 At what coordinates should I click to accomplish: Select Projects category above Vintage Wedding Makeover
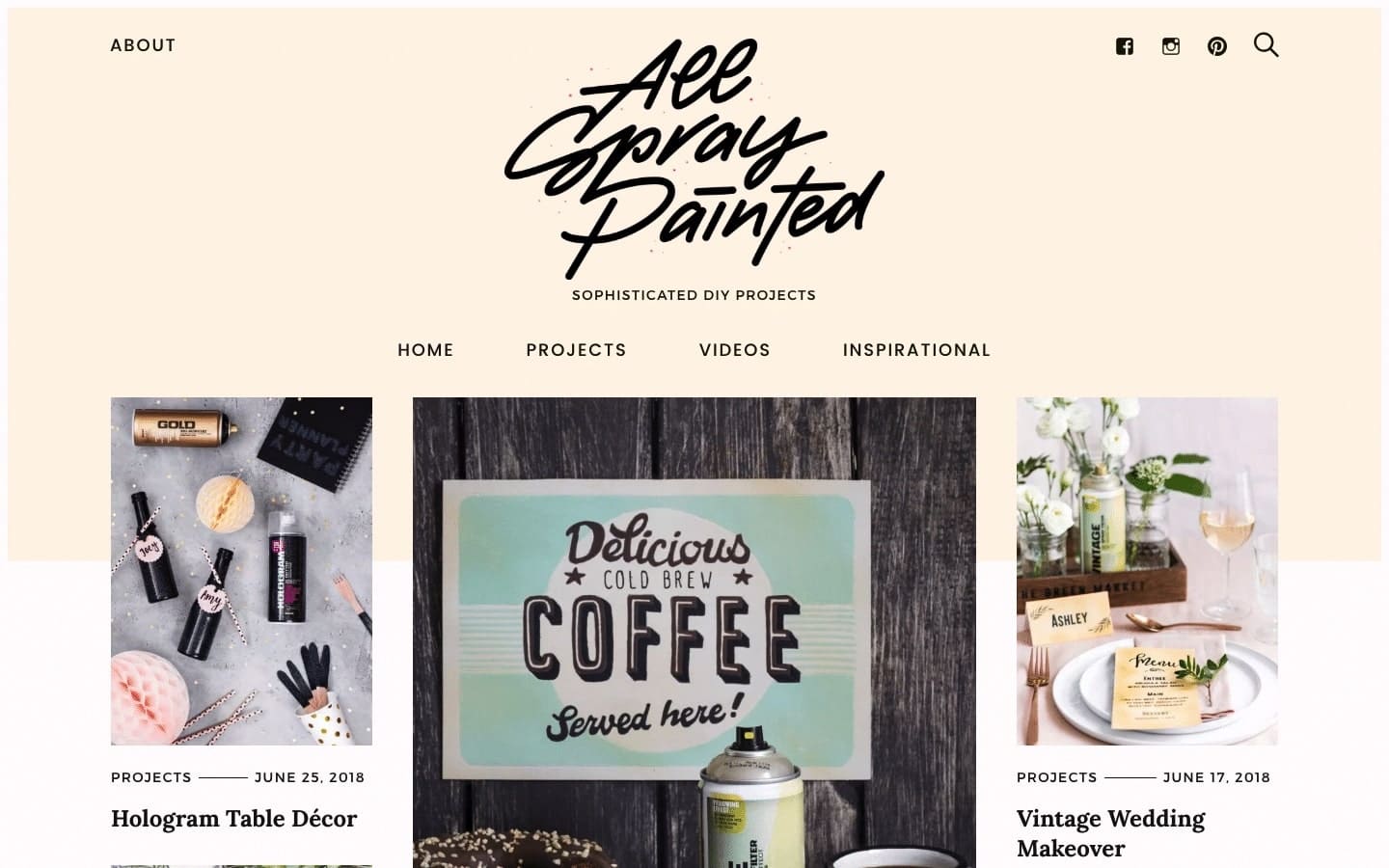(x=1057, y=777)
